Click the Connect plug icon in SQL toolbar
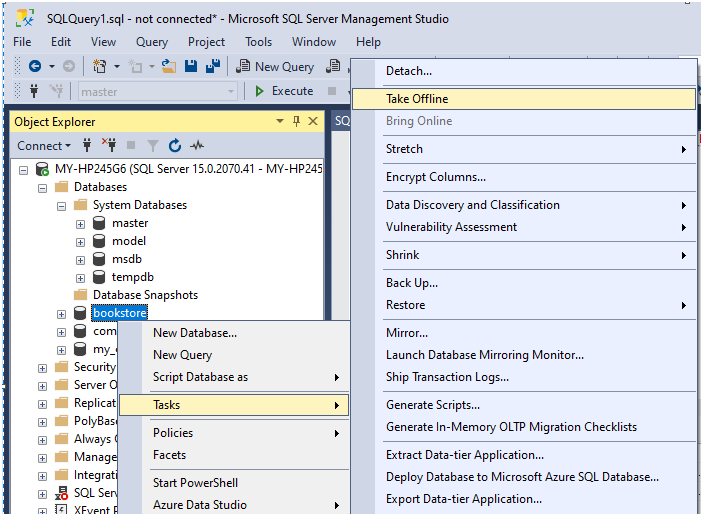This screenshot has height=516, width=703. tap(34, 91)
